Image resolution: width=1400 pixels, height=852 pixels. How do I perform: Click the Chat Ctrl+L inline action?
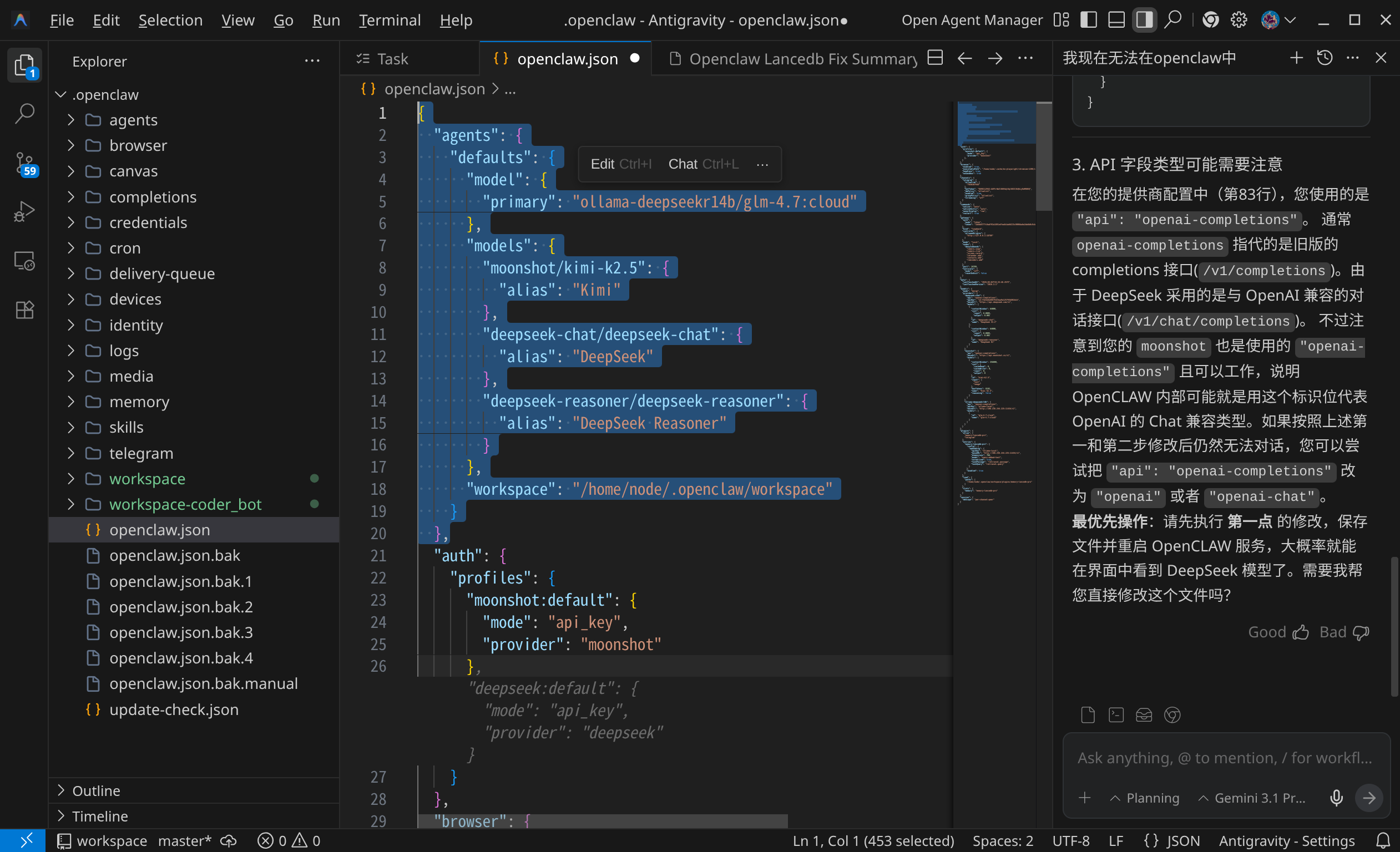click(x=703, y=164)
